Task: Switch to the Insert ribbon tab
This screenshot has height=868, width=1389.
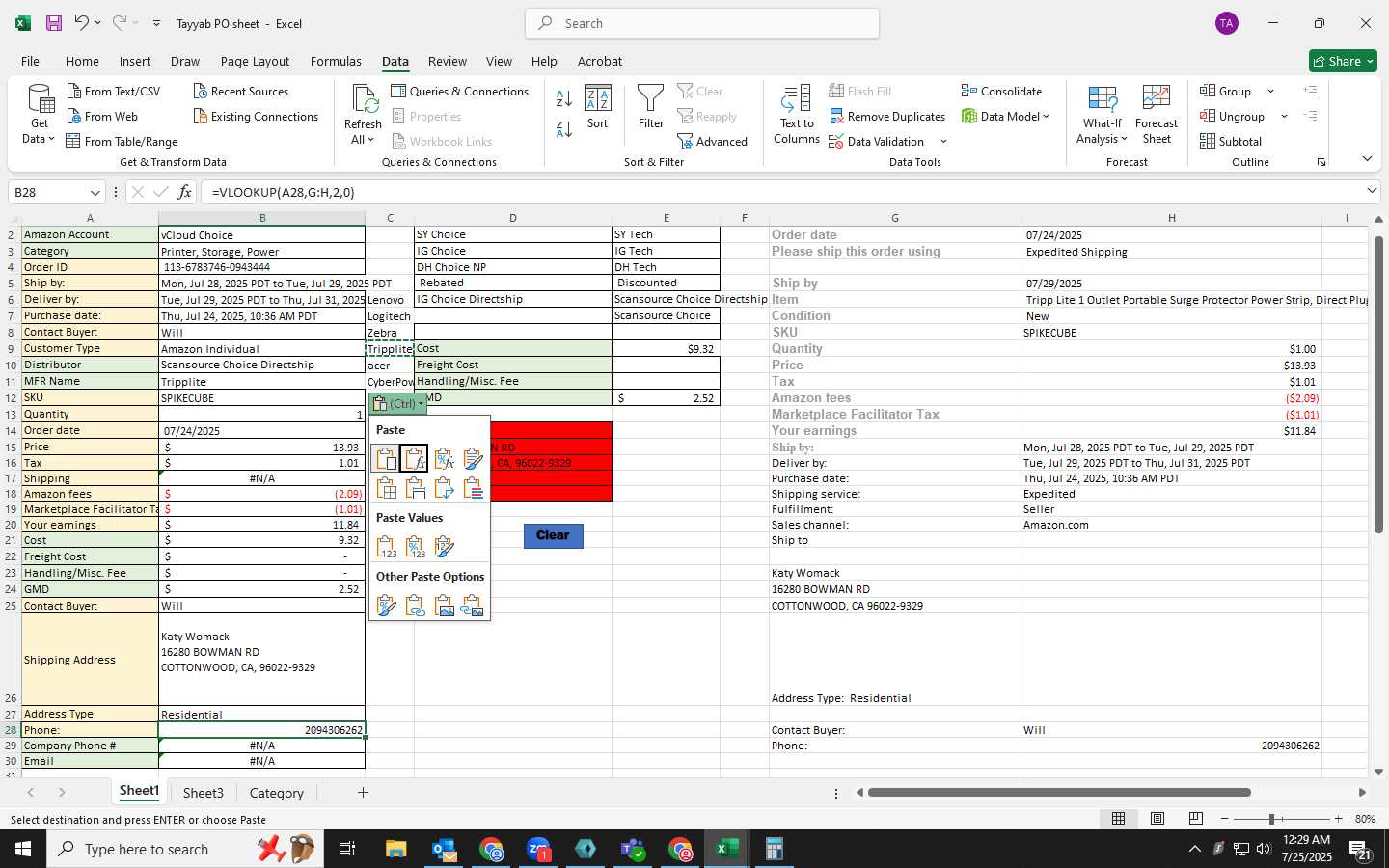Action: pos(135,61)
